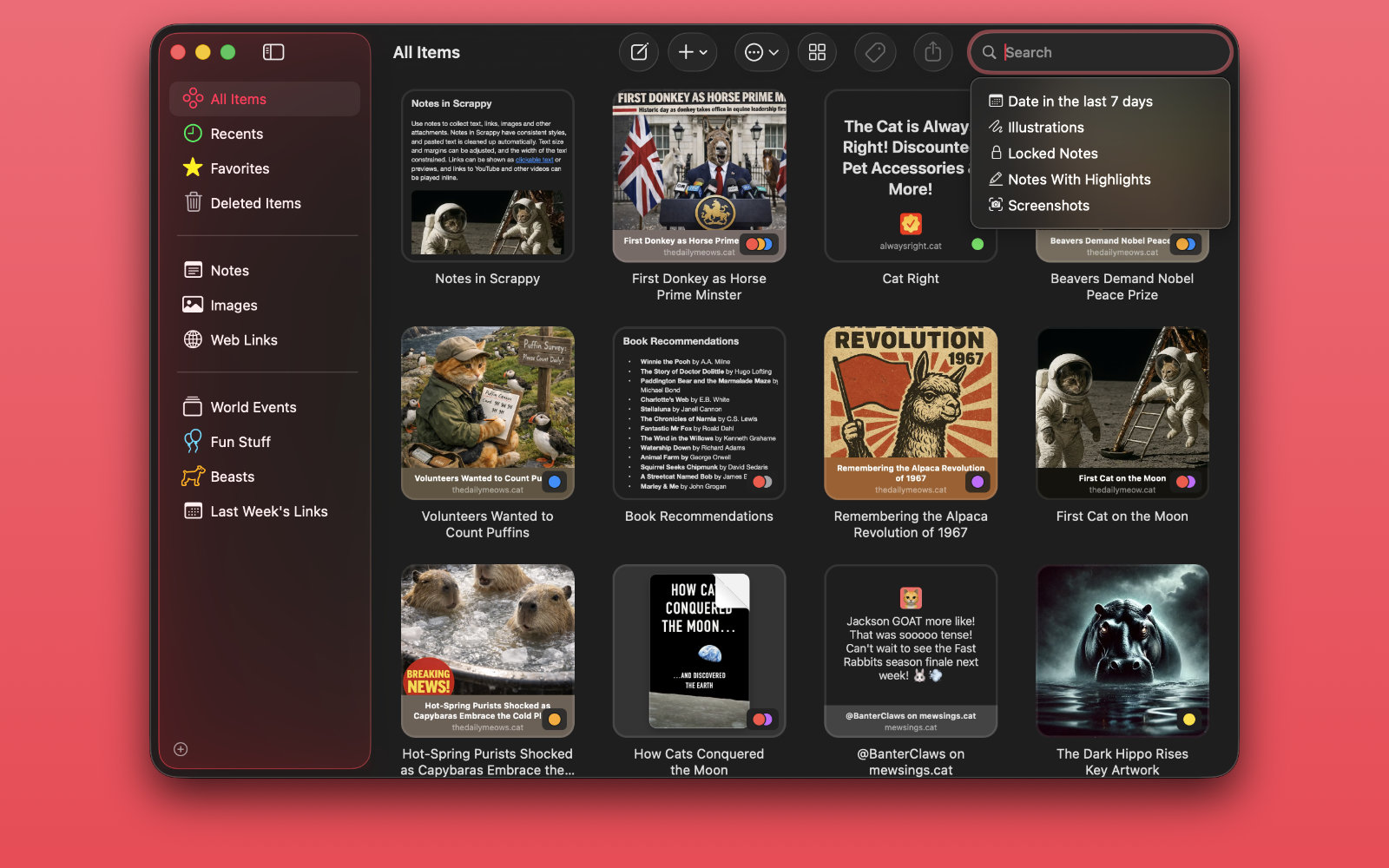
Task: Switch to grid view layout icon
Action: (x=817, y=52)
